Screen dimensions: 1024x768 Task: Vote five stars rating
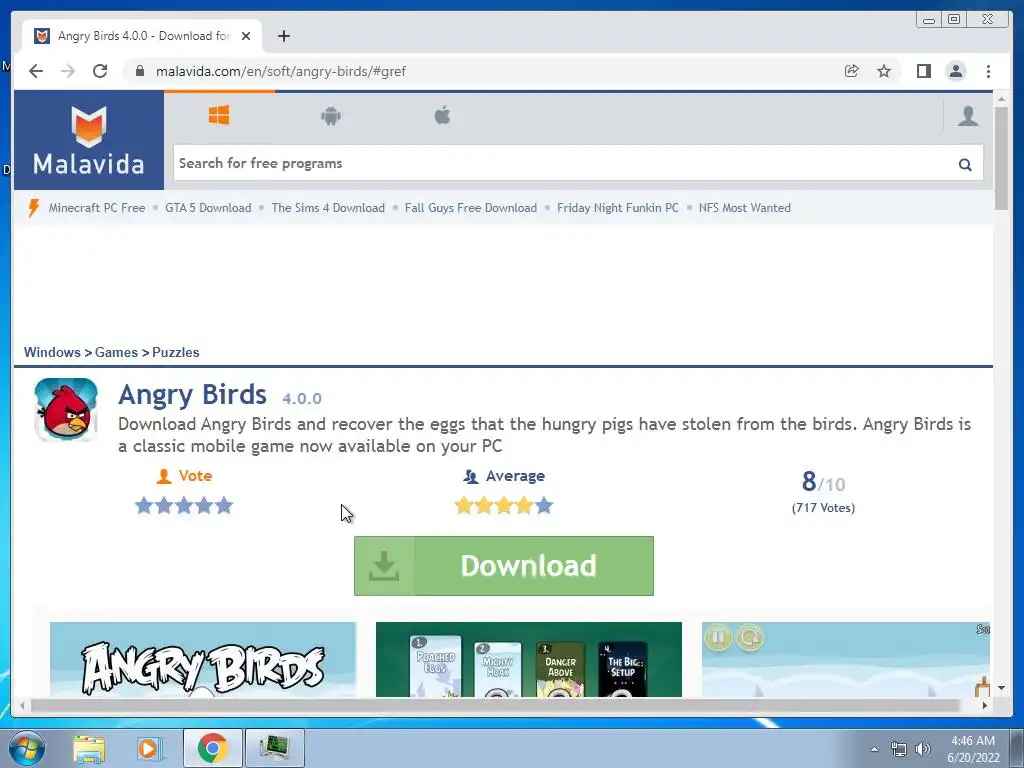pyautogui.click(x=224, y=505)
